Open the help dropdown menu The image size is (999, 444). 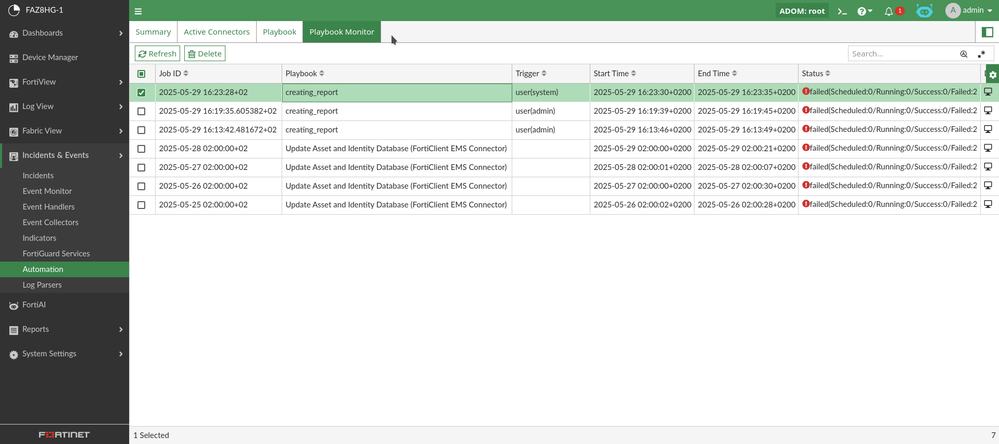(864, 11)
